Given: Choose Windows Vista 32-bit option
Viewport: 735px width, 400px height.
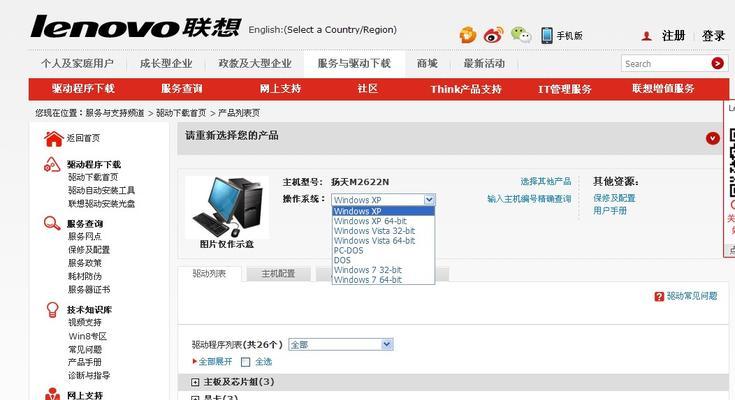Looking at the screenshot, I should 383,231.
